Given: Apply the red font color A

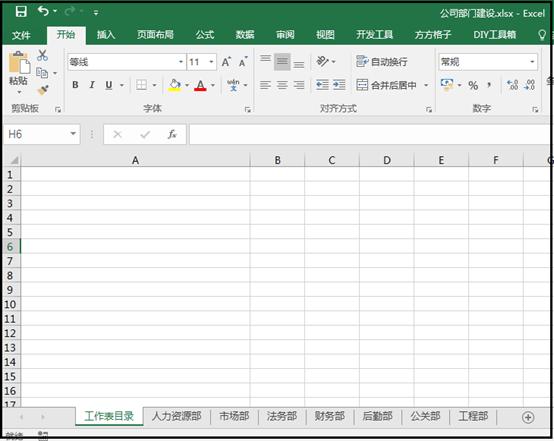Looking at the screenshot, I should [x=200, y=85].
